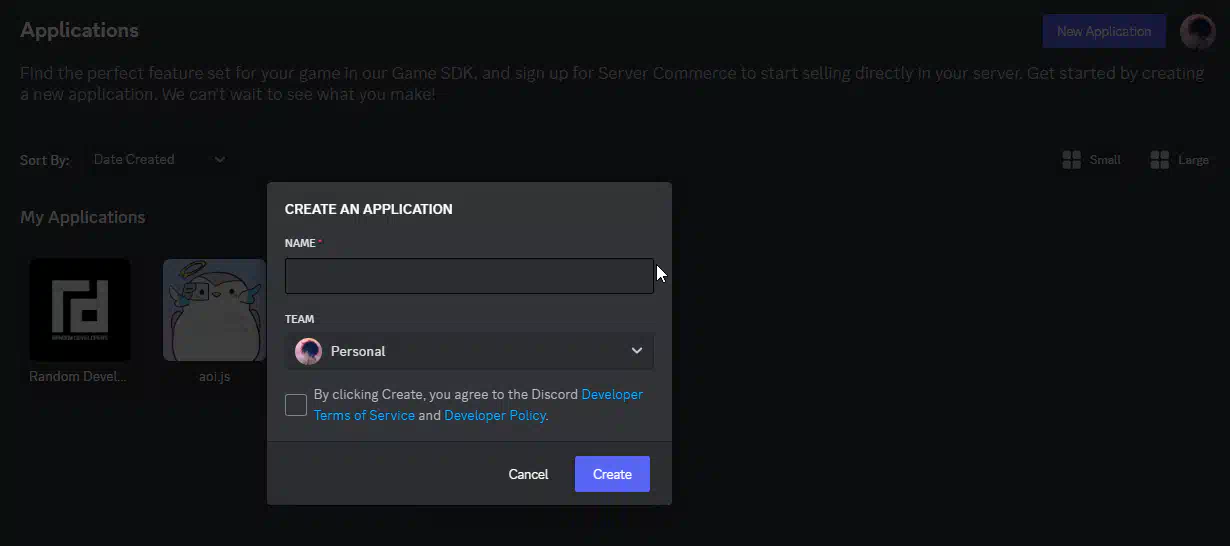Click the CREATE AN APPLICATION dialog title
Viewport: 1230px width, 546px height.
point(369,209)
